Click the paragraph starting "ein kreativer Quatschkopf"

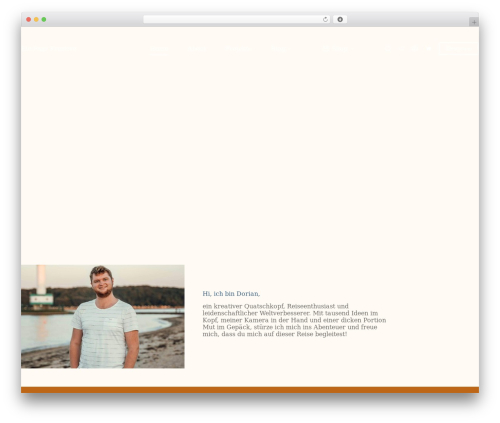coord(294,320)
